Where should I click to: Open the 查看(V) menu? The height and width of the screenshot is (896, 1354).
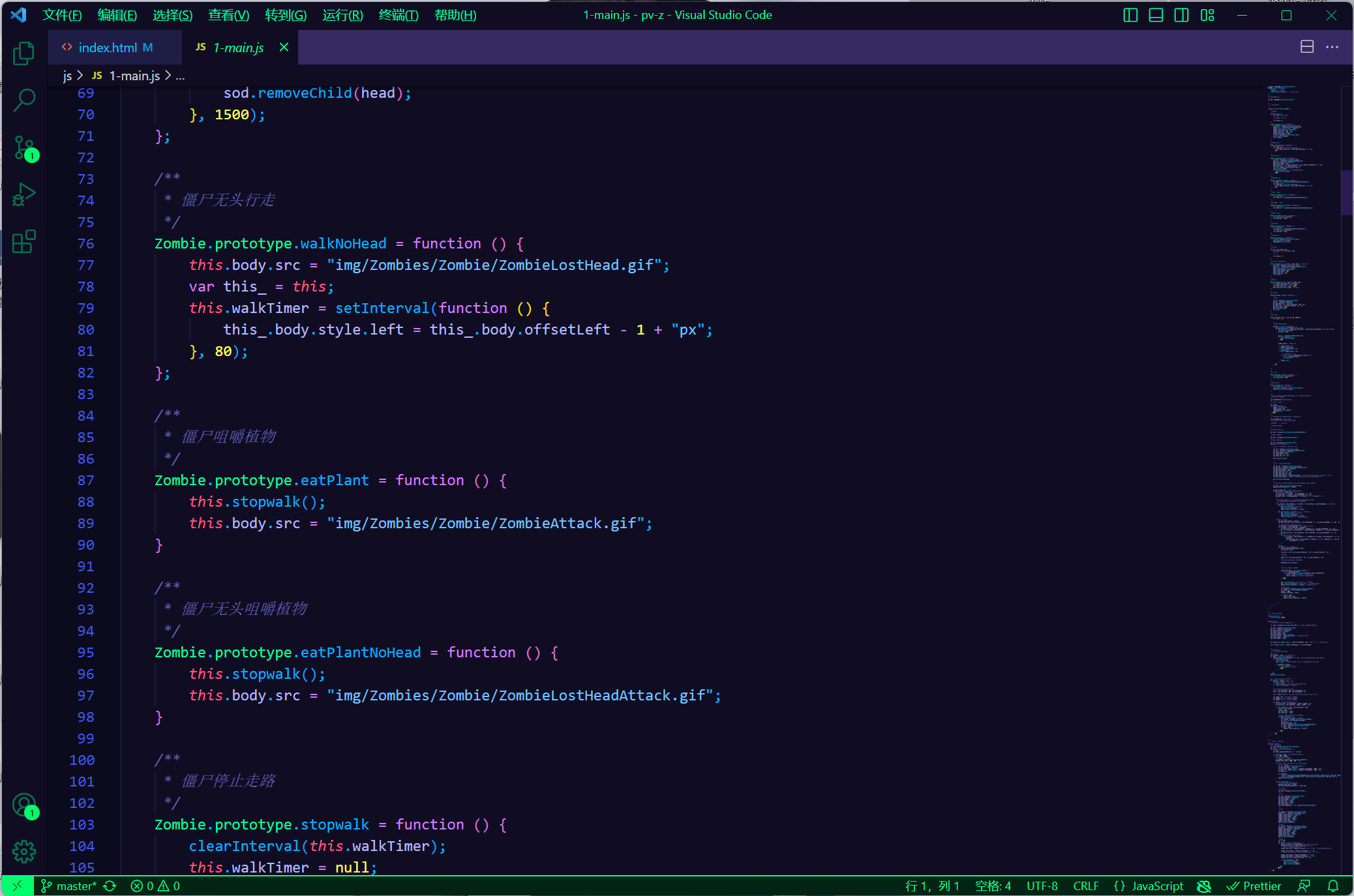pos(229,15)
